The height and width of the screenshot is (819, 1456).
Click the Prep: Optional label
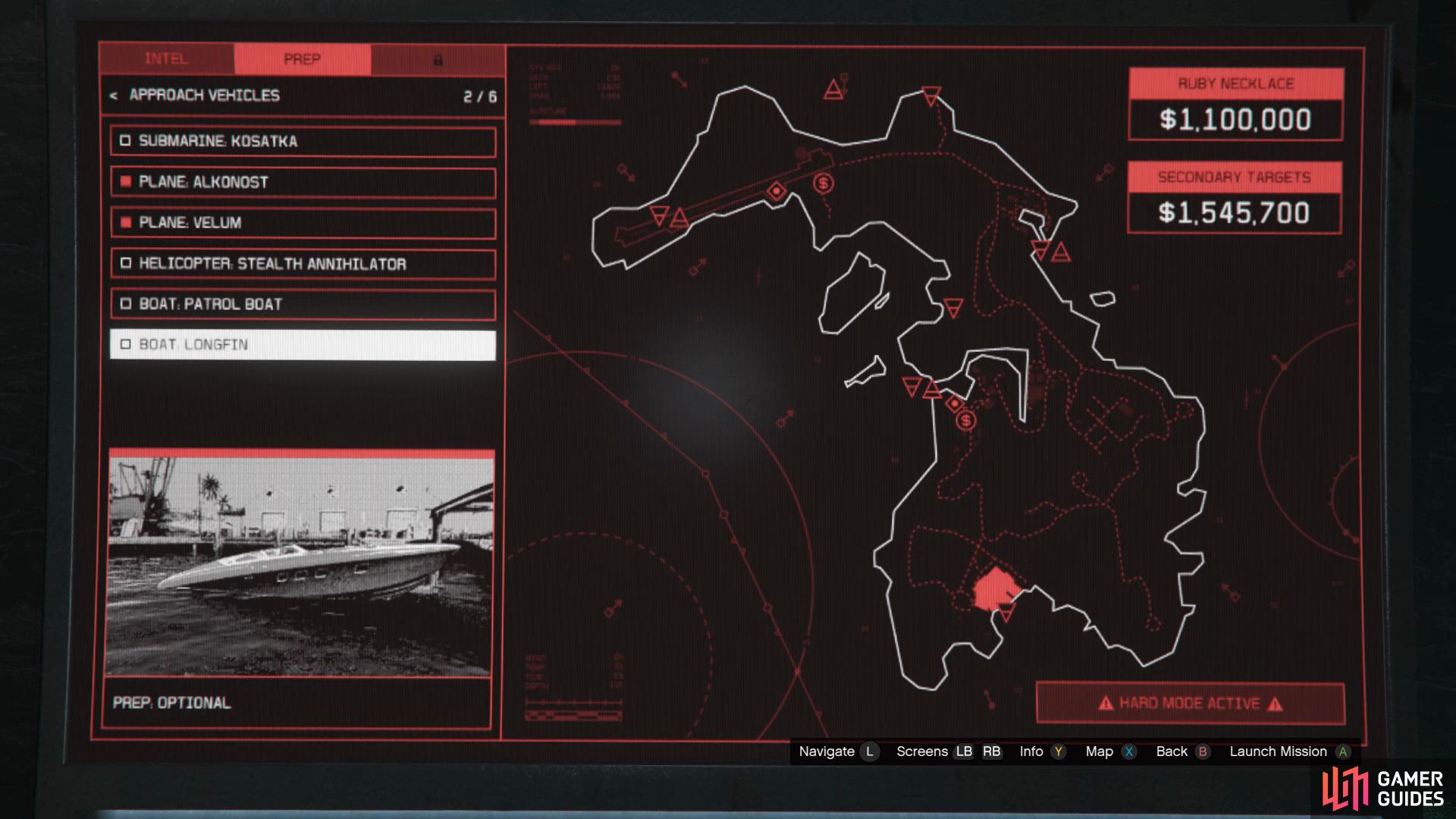tap(172, 703)
